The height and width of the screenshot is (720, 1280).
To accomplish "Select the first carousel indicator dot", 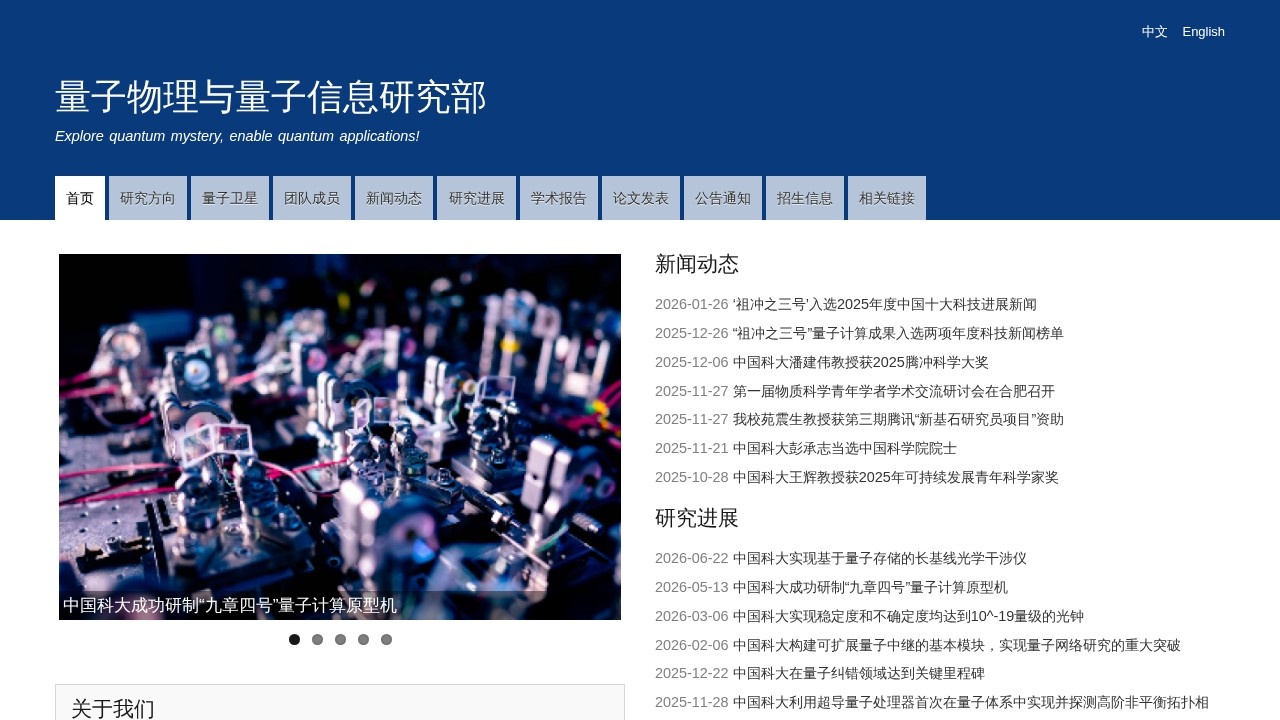I will [294, 640].
